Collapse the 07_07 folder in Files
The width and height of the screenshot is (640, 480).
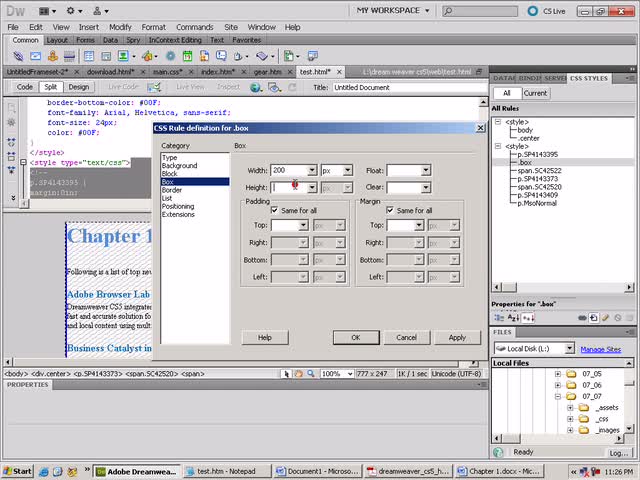tap(558, 396)
